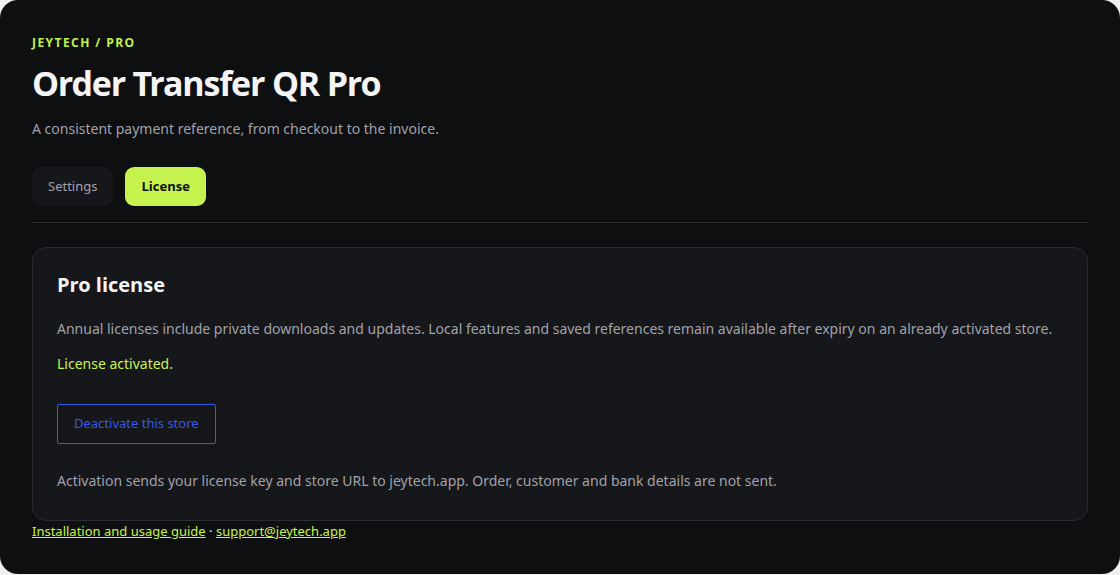Click the JEYTECH / PRO label
The width and height of the screenshot is (1120, 575).
click(84, 43)
